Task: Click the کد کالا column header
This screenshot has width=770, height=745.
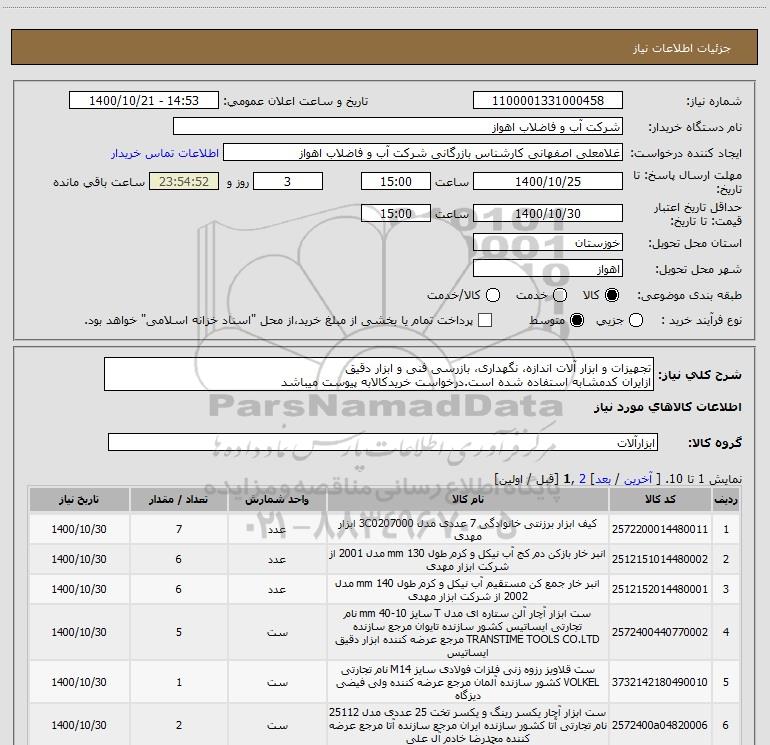Action: [660, 499]
